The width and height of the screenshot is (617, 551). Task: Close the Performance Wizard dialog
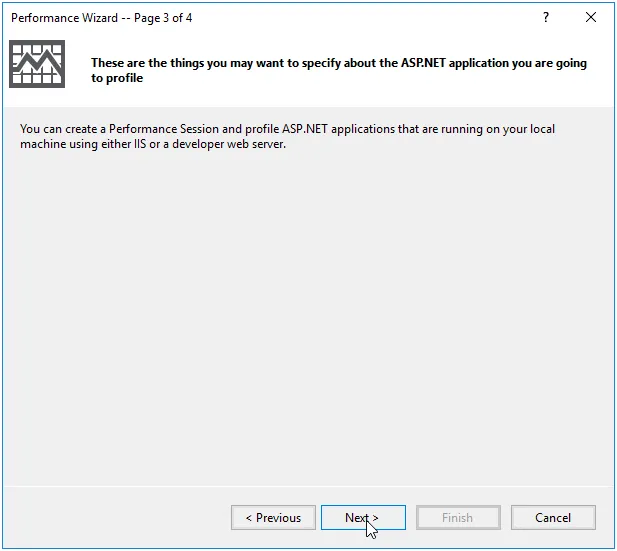pyautogui.click(x=591, y=17)
